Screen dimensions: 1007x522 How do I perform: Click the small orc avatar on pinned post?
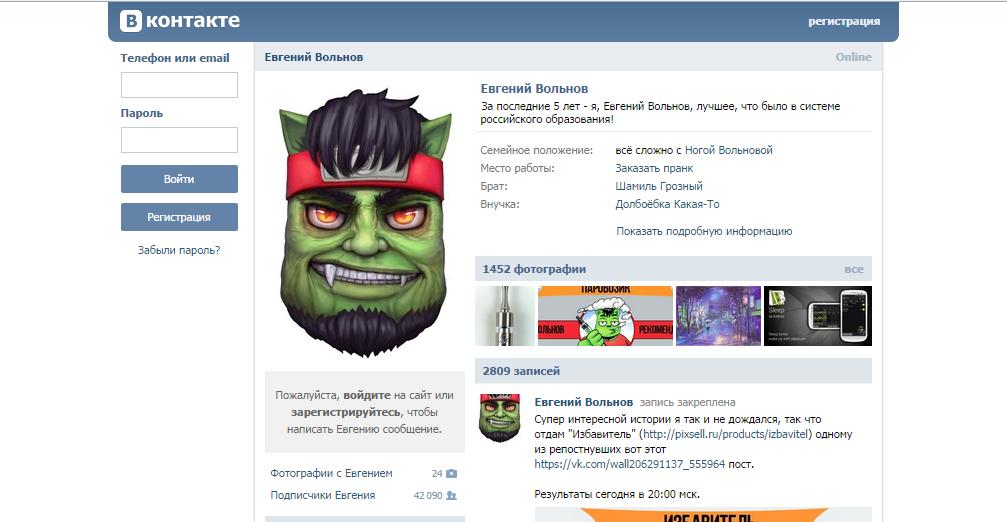click(500, 418)
